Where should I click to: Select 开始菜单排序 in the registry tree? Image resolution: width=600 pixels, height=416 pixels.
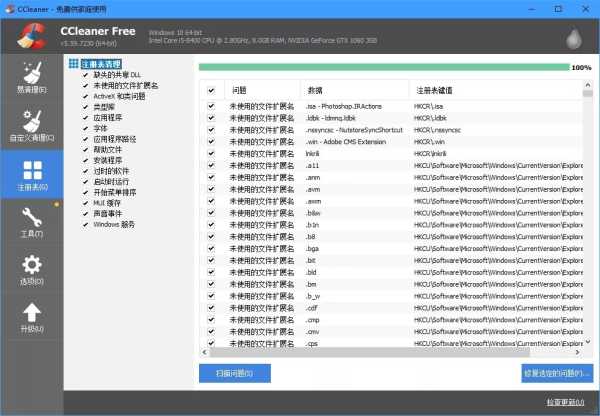point(115,193)
